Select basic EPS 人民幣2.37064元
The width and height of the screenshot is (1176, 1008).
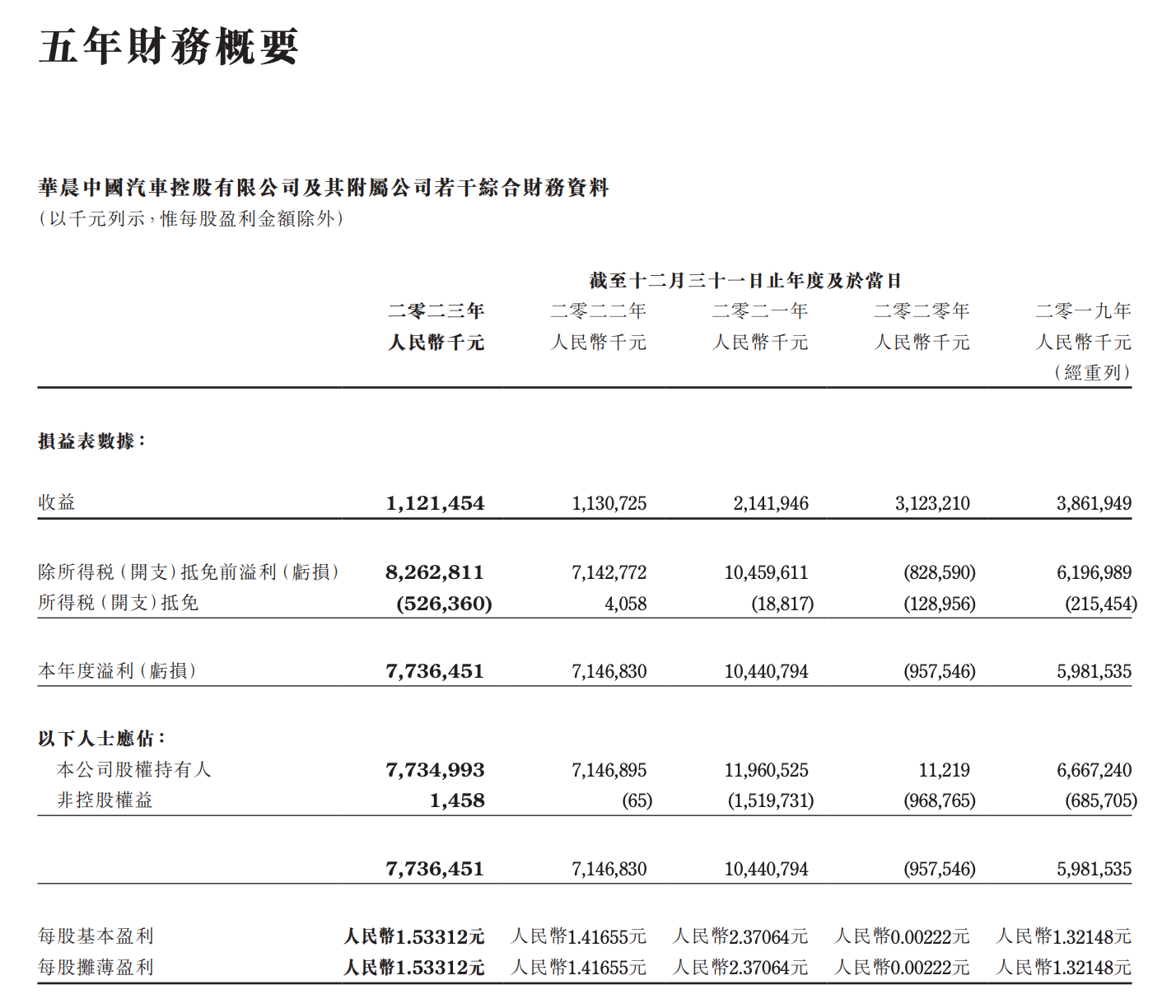click(x=740, y=936)
